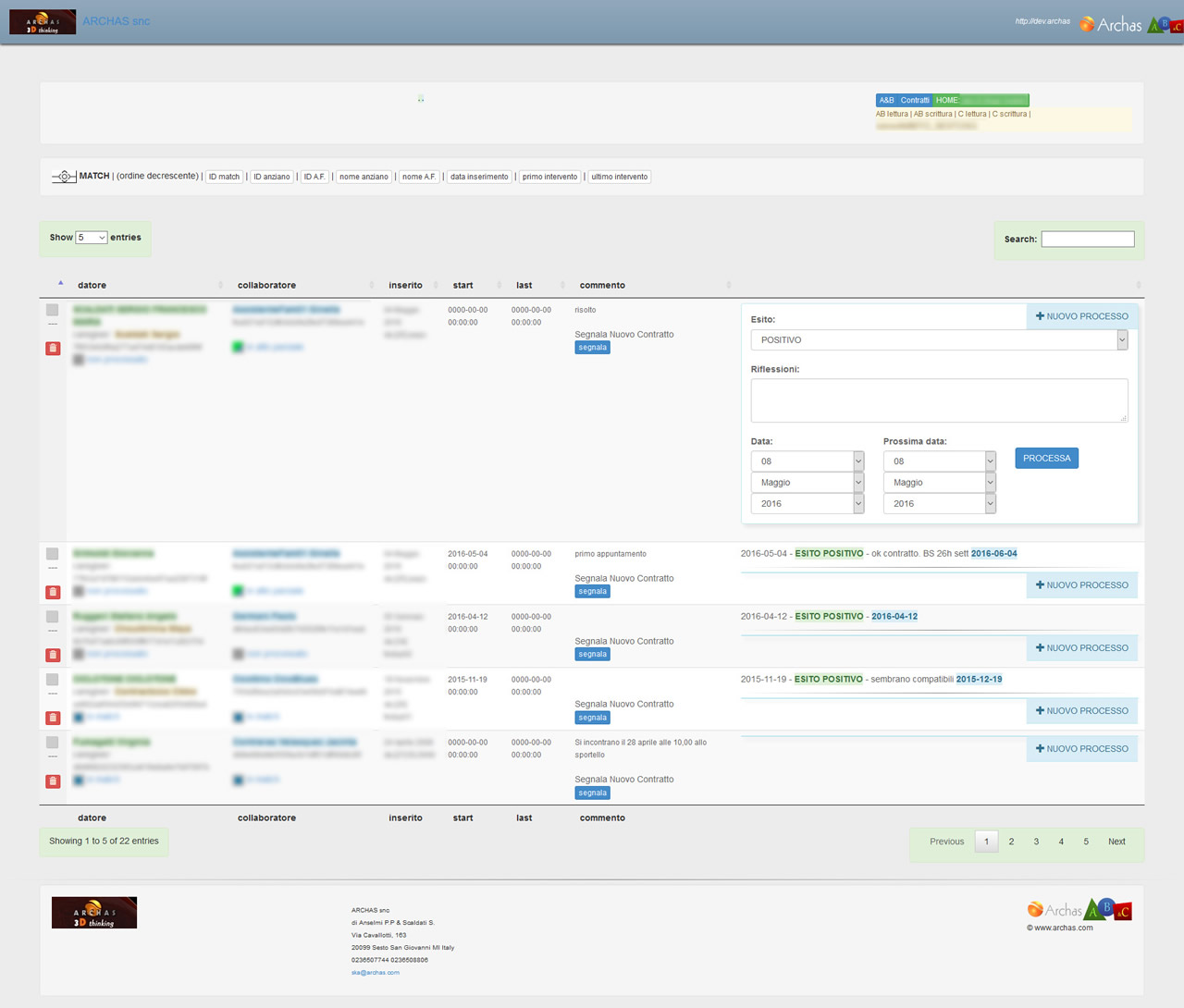
Task: Open the Contratti menu tab
Action: pyautogui.click(x=915, y=100)
